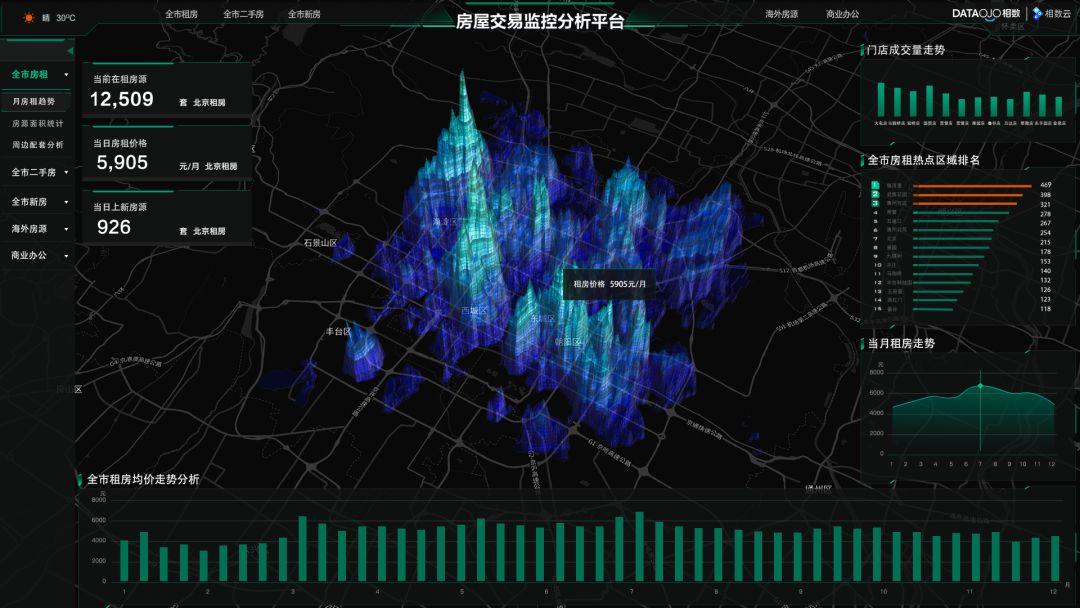Click the 房屋交易监控分析平台 title
Viewport: 1080px width, 608px height.
point(539,21)
